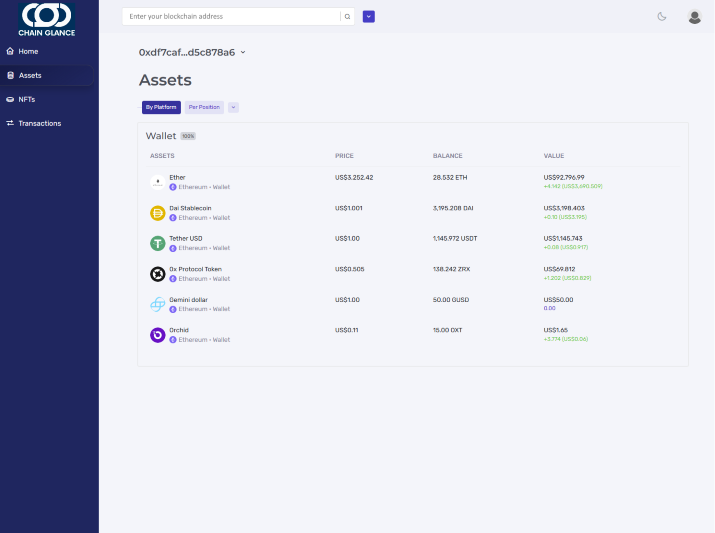This screenshot has height=533, width=715.
Task: Toggle dark mode with moon icon
Action: [x=662, y=17]
